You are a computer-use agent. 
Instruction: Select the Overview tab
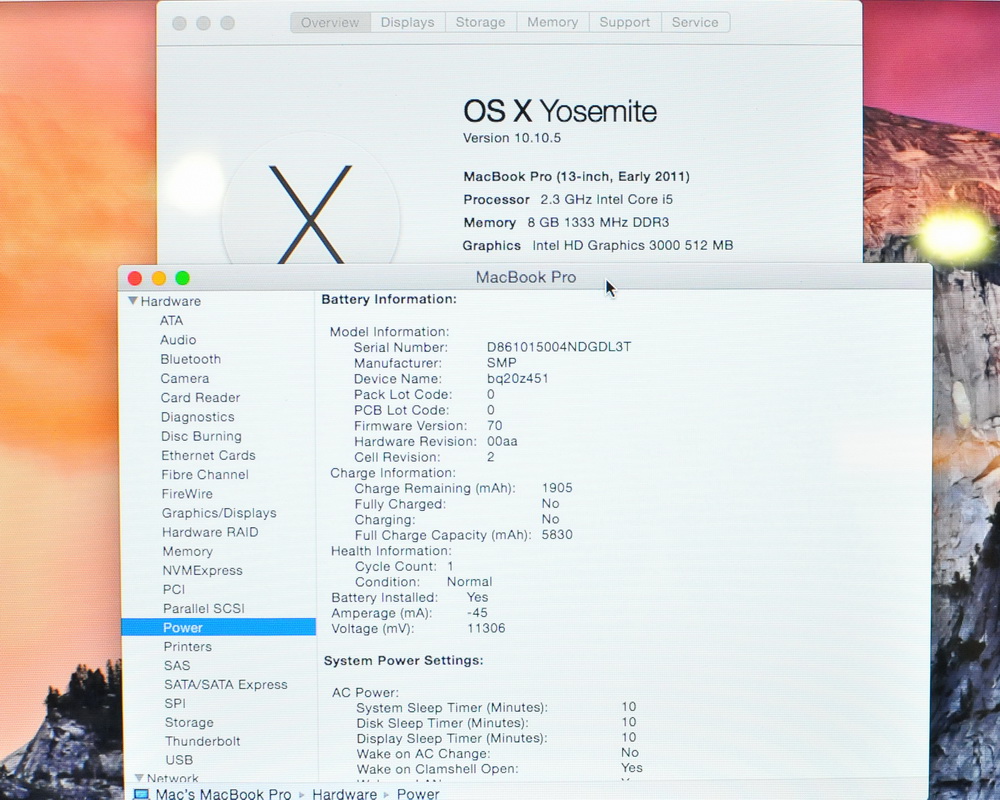click(x=330, y=22)
